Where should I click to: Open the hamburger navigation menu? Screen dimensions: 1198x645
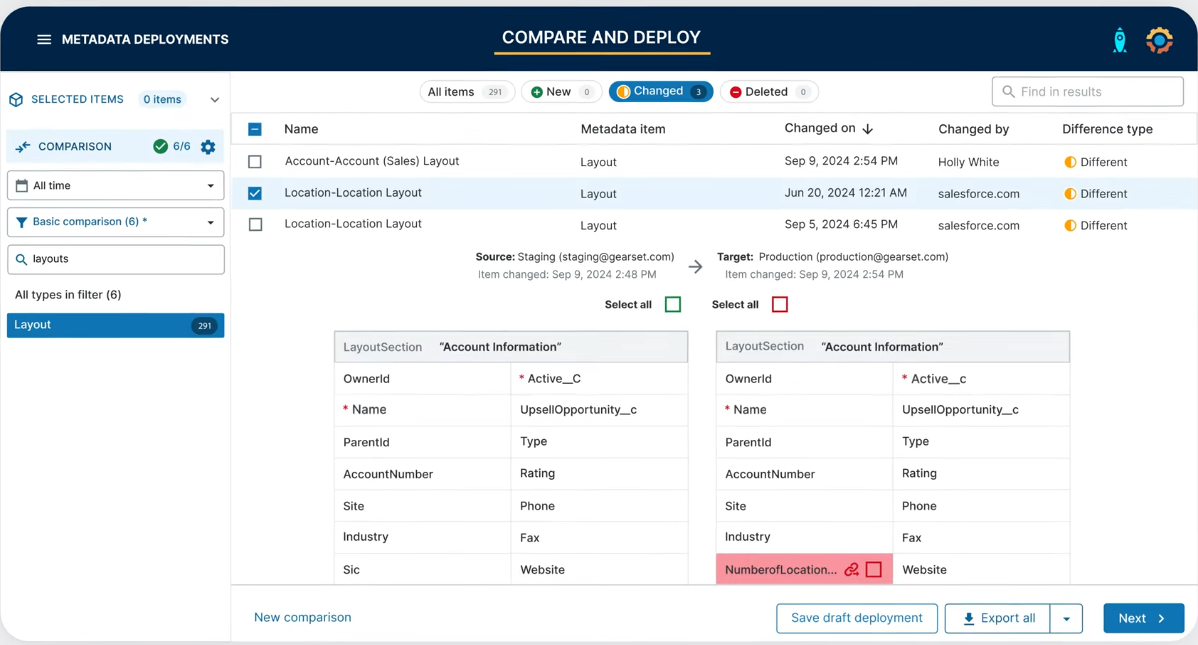point(44,40)
